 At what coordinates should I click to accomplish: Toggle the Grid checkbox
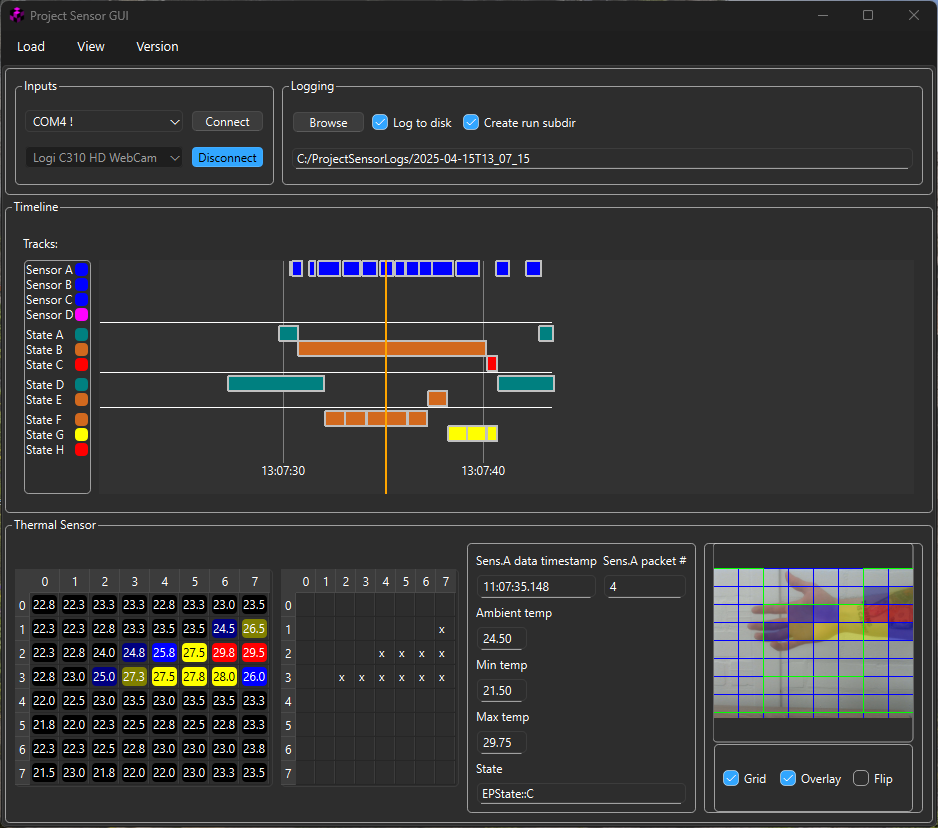(x=731, y=778)
